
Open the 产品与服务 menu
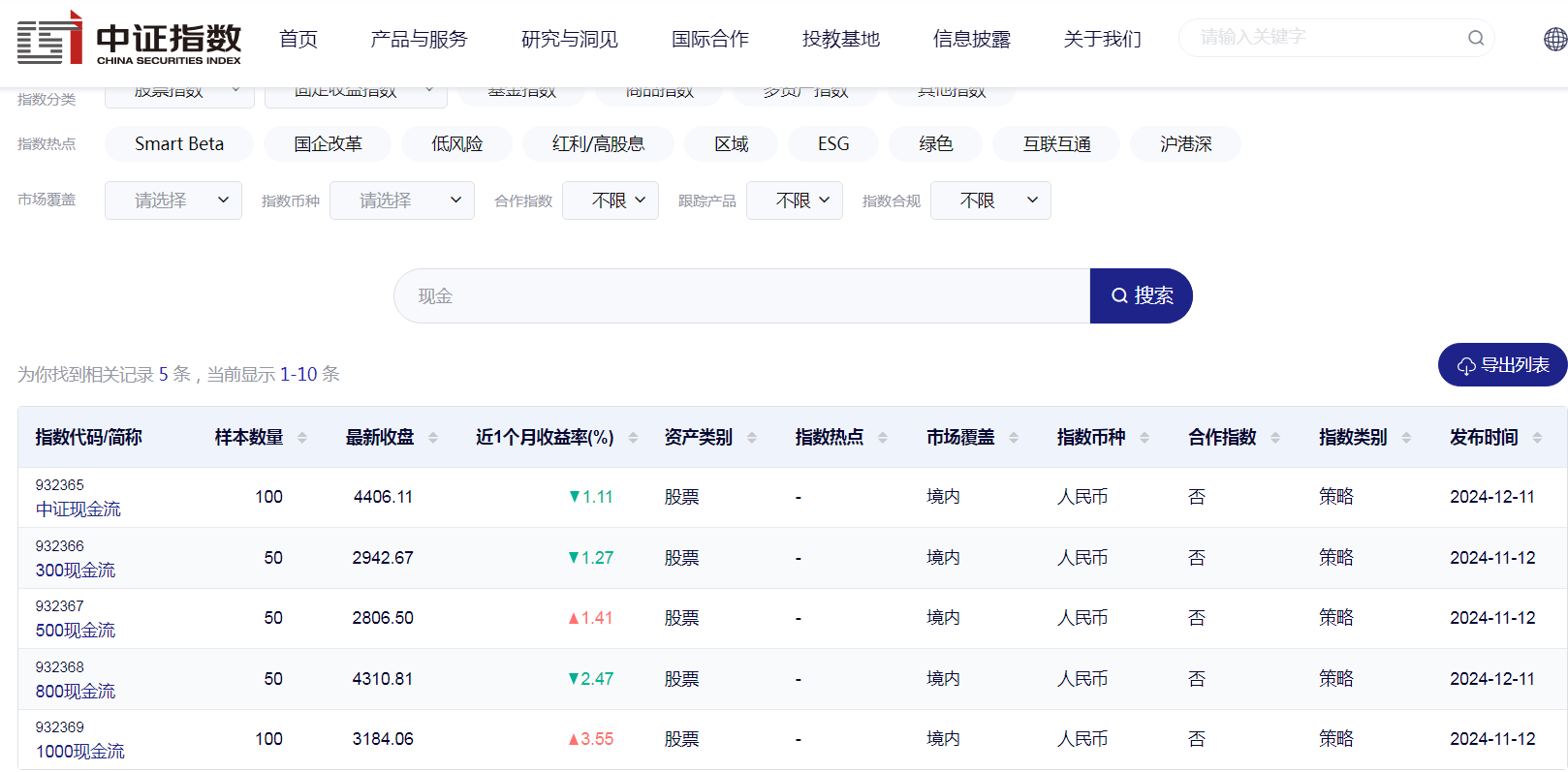419,39
